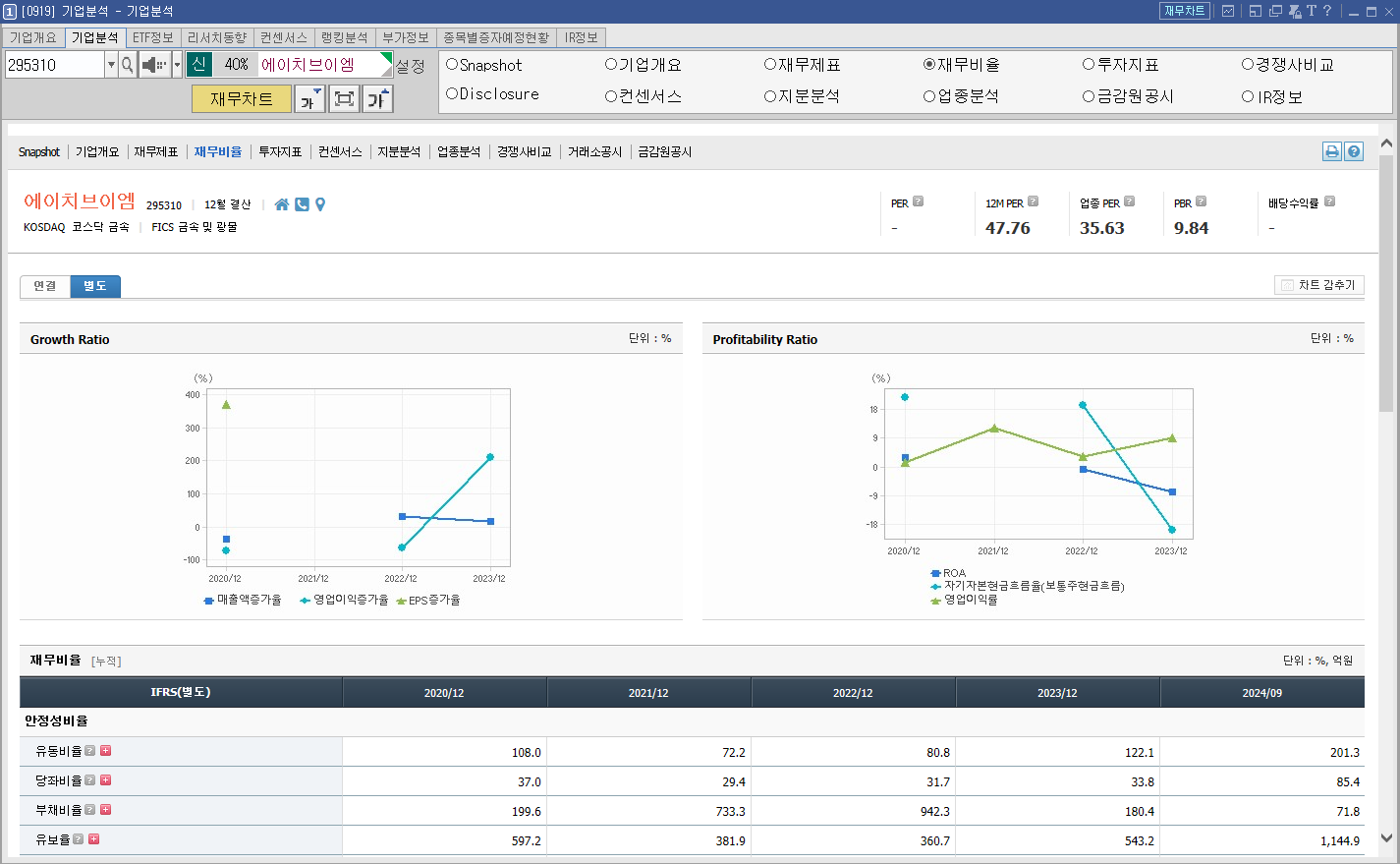Click the title bar chart icon
The height and width of the screenshot is (864, 1400).
coord(1228,11)
